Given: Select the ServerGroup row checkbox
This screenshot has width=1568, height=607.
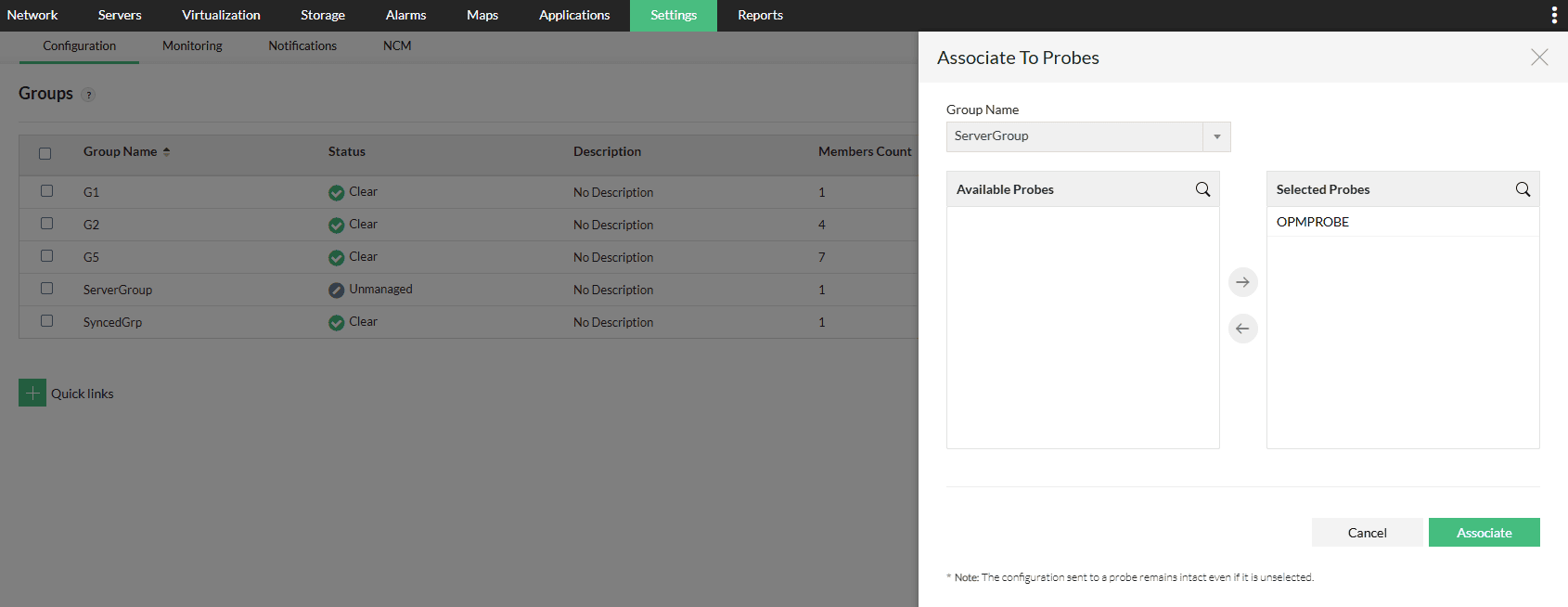Looking at the screenshot, I should pos(46,289).
